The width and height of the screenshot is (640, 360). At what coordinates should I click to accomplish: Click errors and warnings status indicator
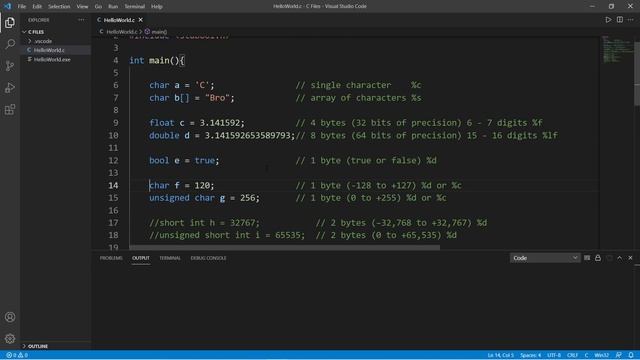click(17, 355)
